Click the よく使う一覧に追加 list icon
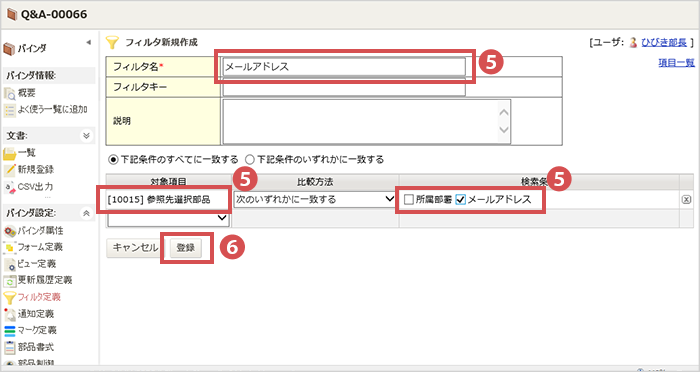 pos(9,110)
